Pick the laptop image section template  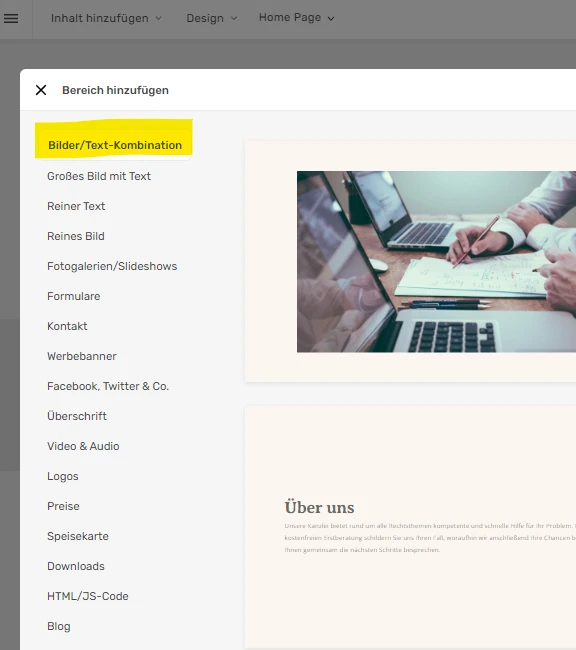411,262
